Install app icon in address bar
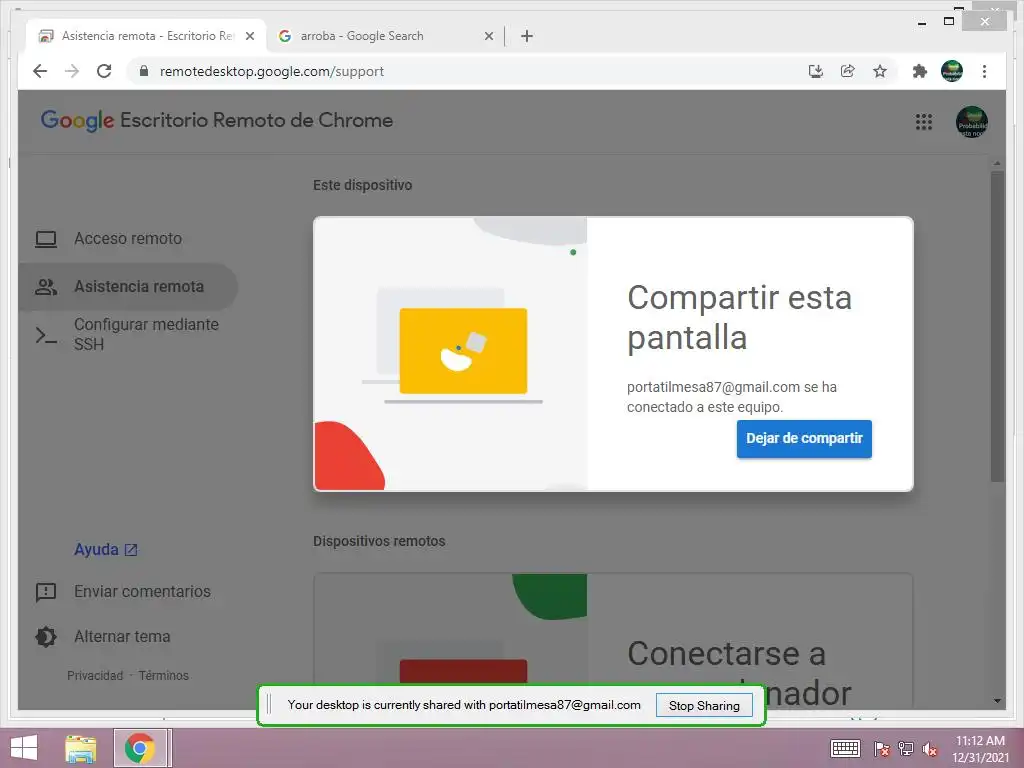1024x768 pixels. click(815, 71)
